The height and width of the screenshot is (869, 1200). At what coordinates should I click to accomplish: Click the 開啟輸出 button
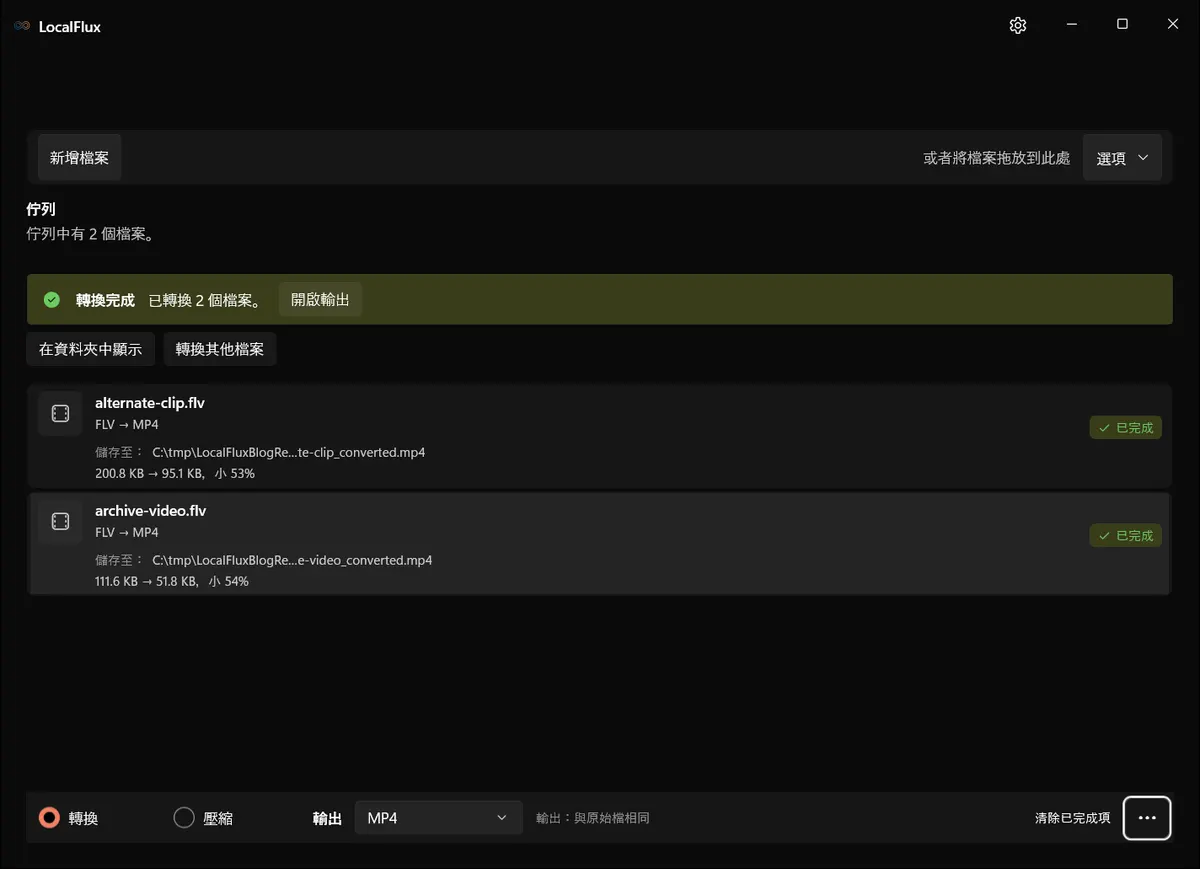point(320,300)
